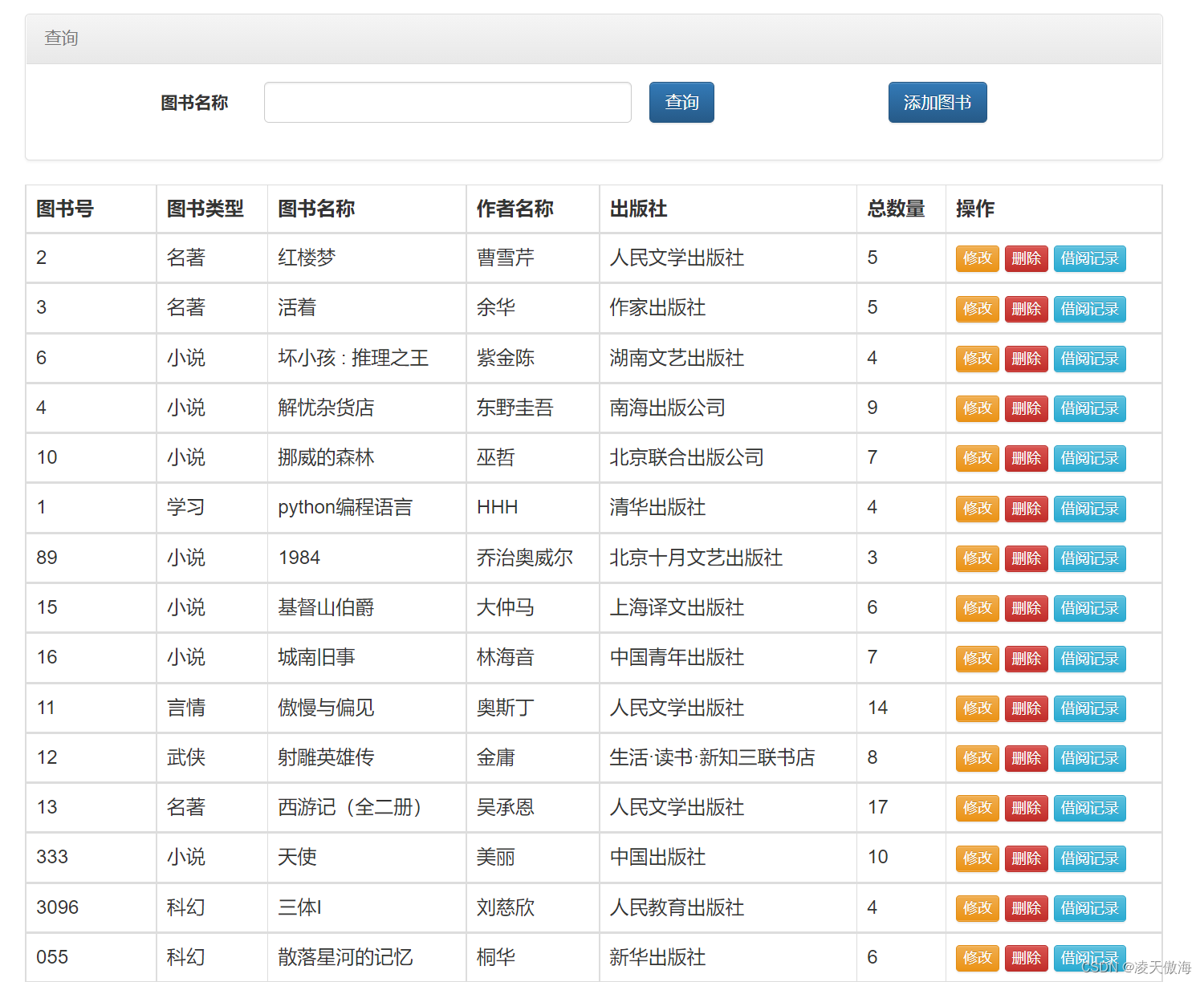1204x982 pixels.
Task: Click 修改 for 傲慢与偏见
Action: click(978, 708)
